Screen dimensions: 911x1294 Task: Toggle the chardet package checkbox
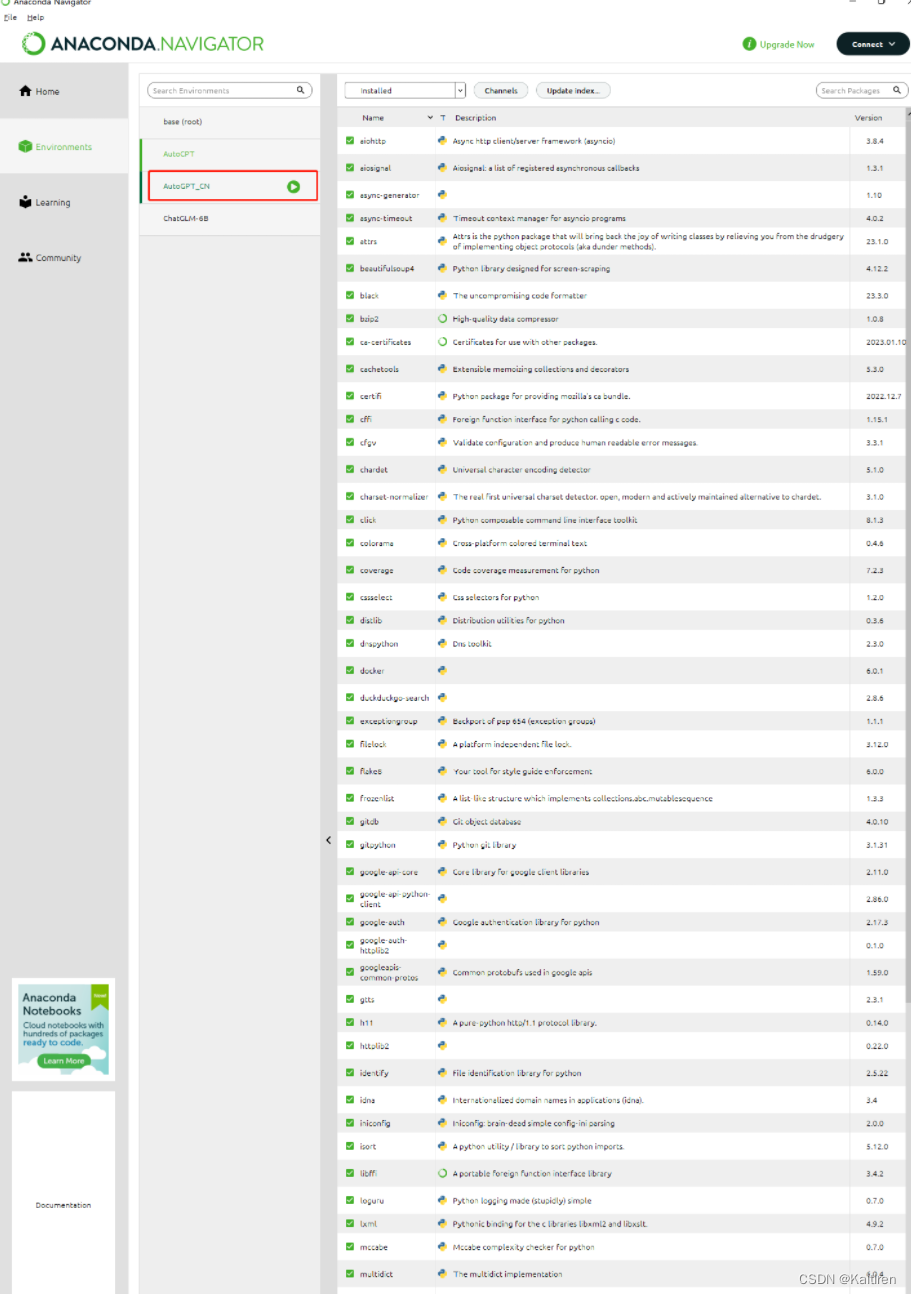(x=350, y=470)
